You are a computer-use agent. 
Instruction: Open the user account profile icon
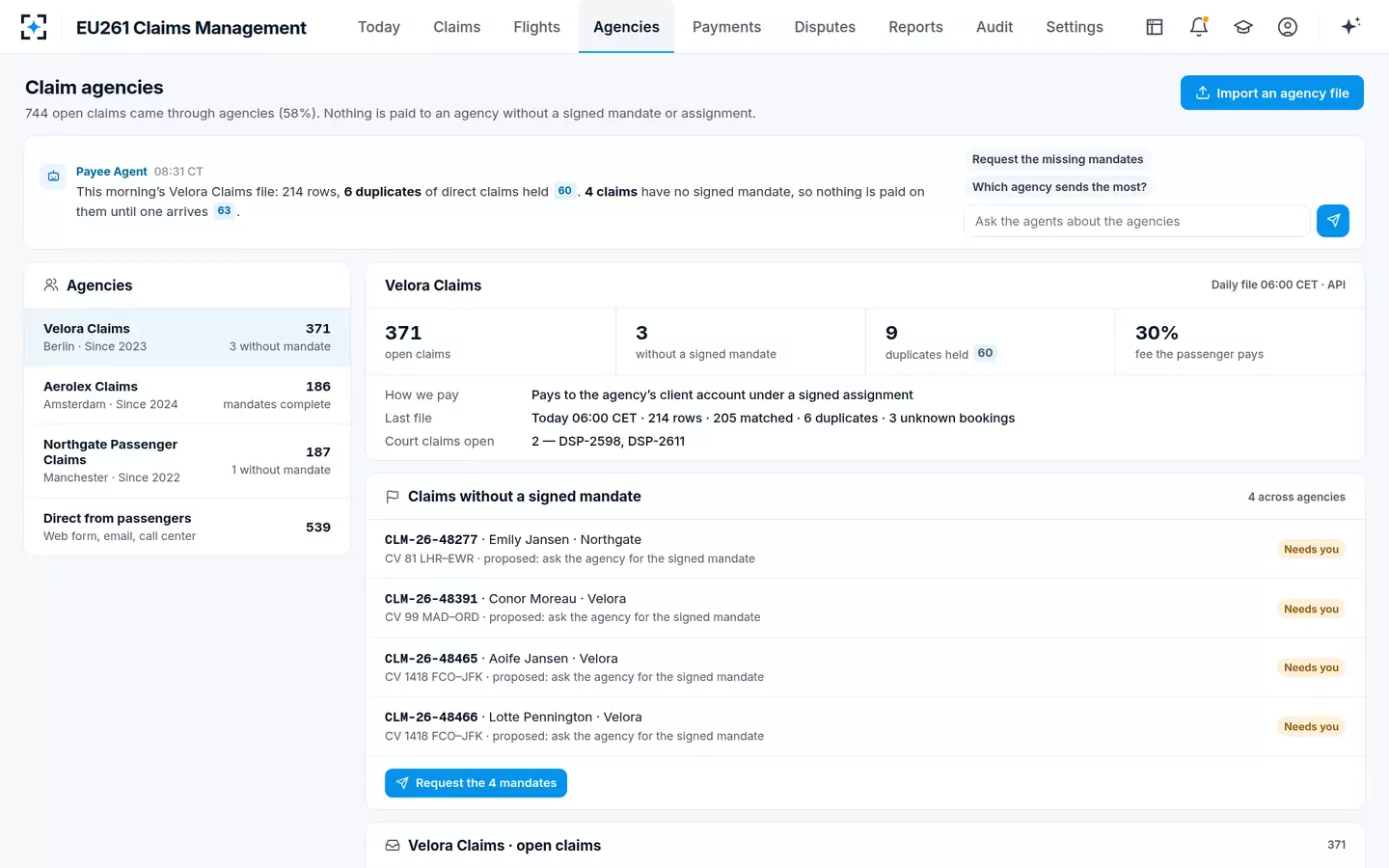point(1288,27)
